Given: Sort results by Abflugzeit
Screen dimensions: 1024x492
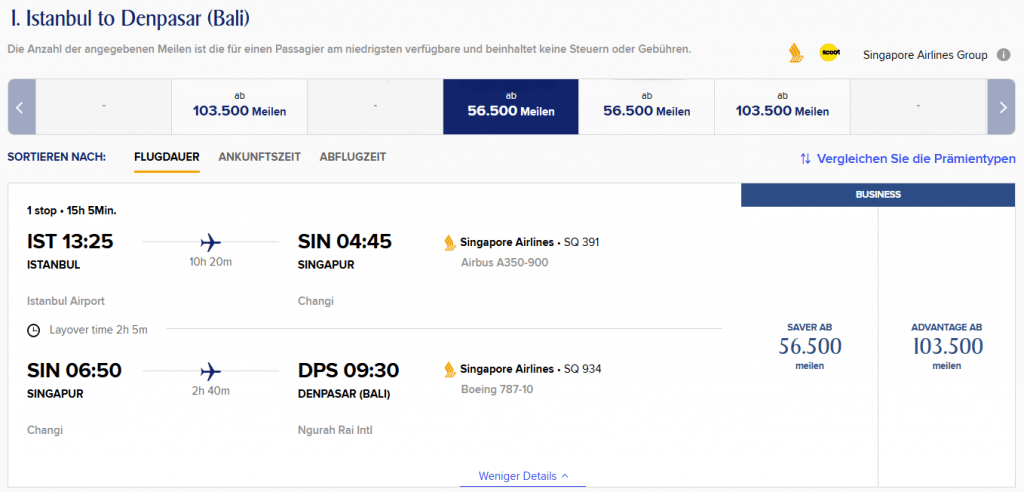Looking at the screenshot, I should point(353,157).
